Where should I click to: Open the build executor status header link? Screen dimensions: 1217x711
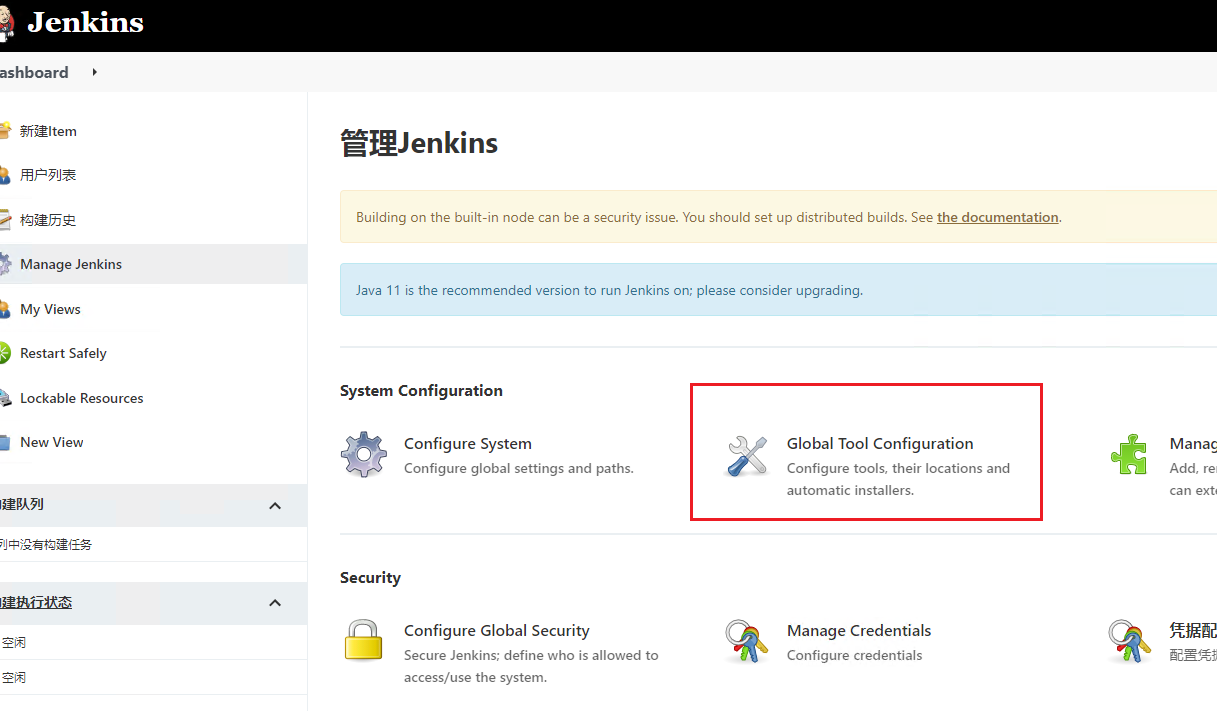click(x=36, y=602)
